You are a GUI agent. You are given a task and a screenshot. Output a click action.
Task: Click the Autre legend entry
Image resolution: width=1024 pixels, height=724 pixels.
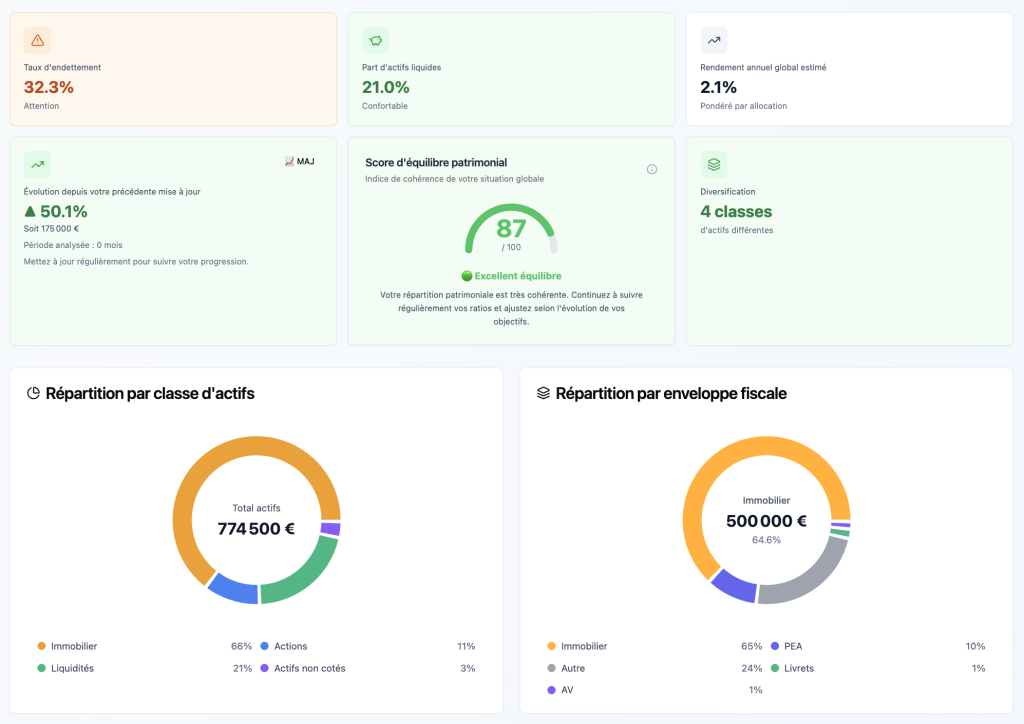(572, 668)
